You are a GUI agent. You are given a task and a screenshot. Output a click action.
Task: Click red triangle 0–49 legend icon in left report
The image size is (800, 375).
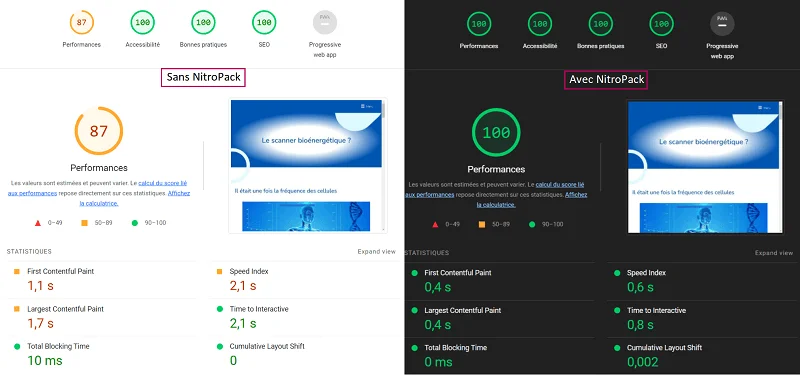(37, 223)
